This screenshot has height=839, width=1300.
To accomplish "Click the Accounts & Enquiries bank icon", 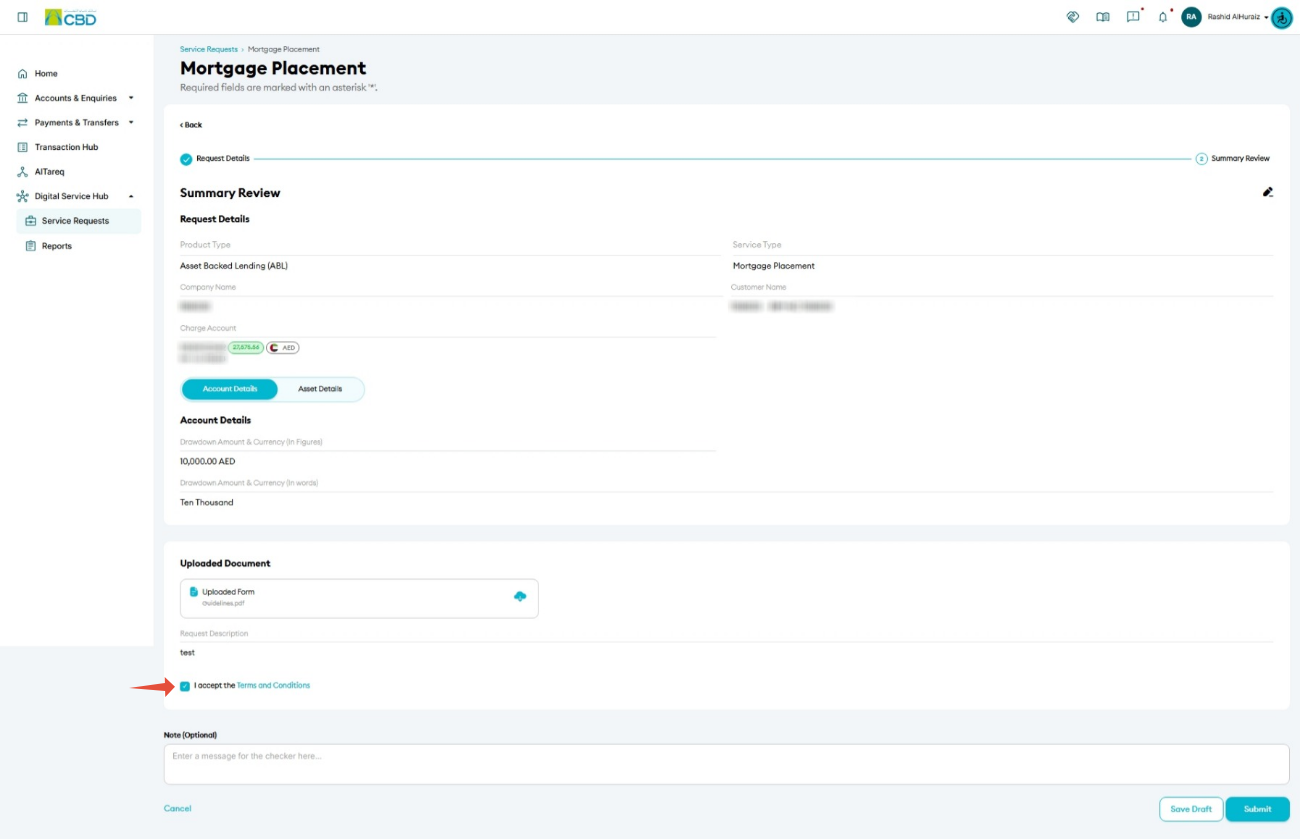I will [23, 98].
